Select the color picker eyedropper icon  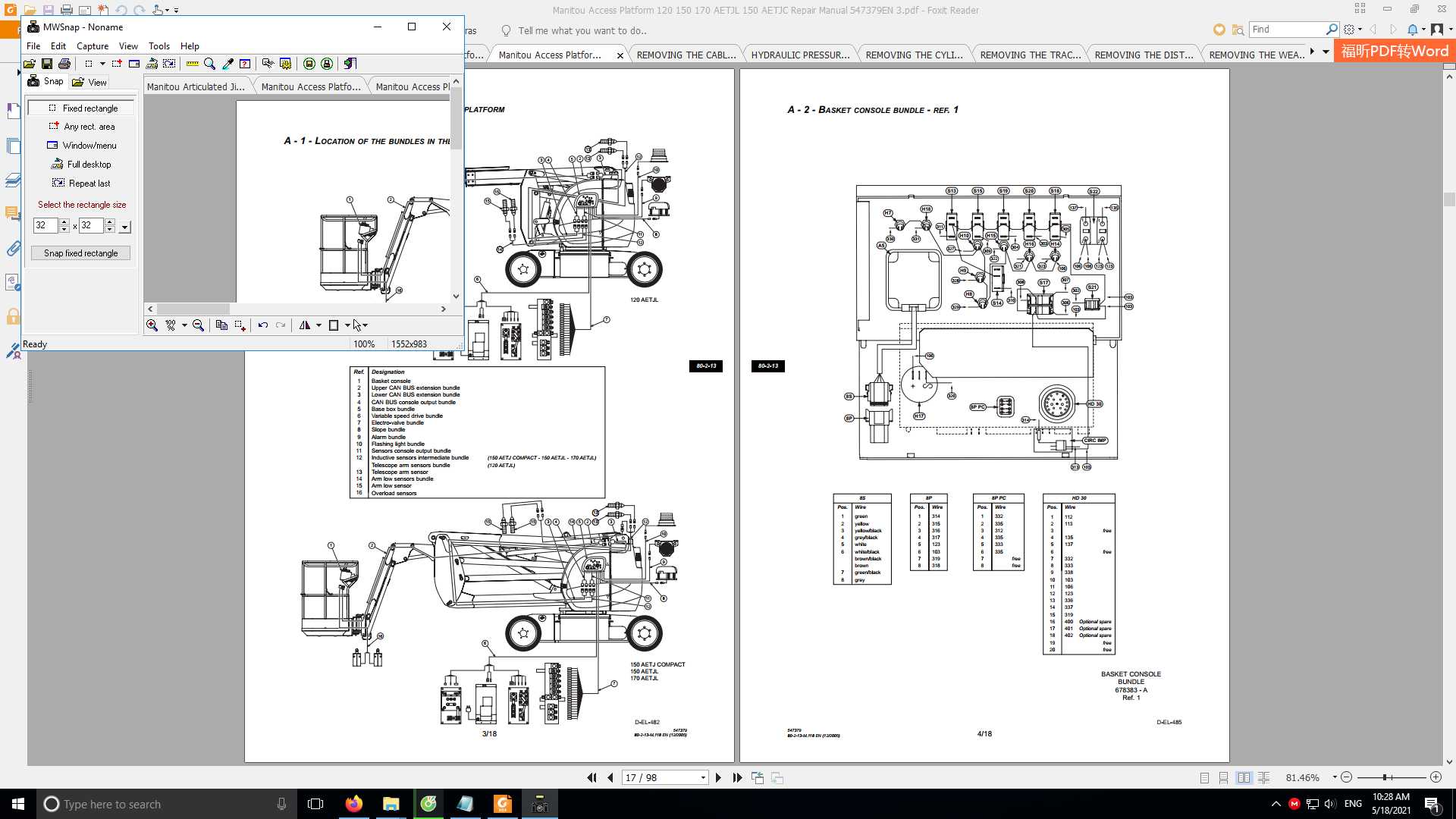tap(227, 64)
